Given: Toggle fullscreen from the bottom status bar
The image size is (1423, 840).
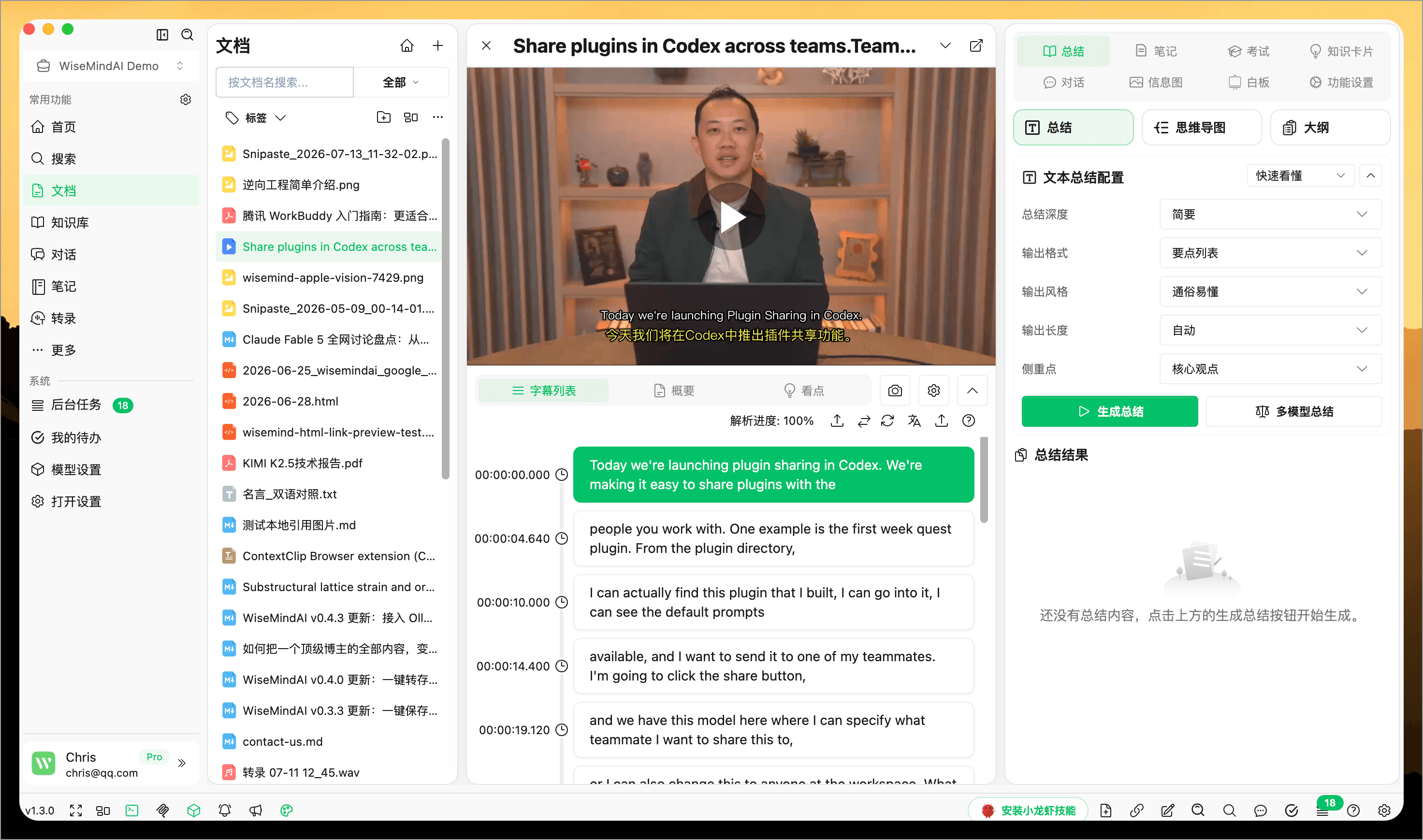Looking at the screenshot, I should [76, 811].
